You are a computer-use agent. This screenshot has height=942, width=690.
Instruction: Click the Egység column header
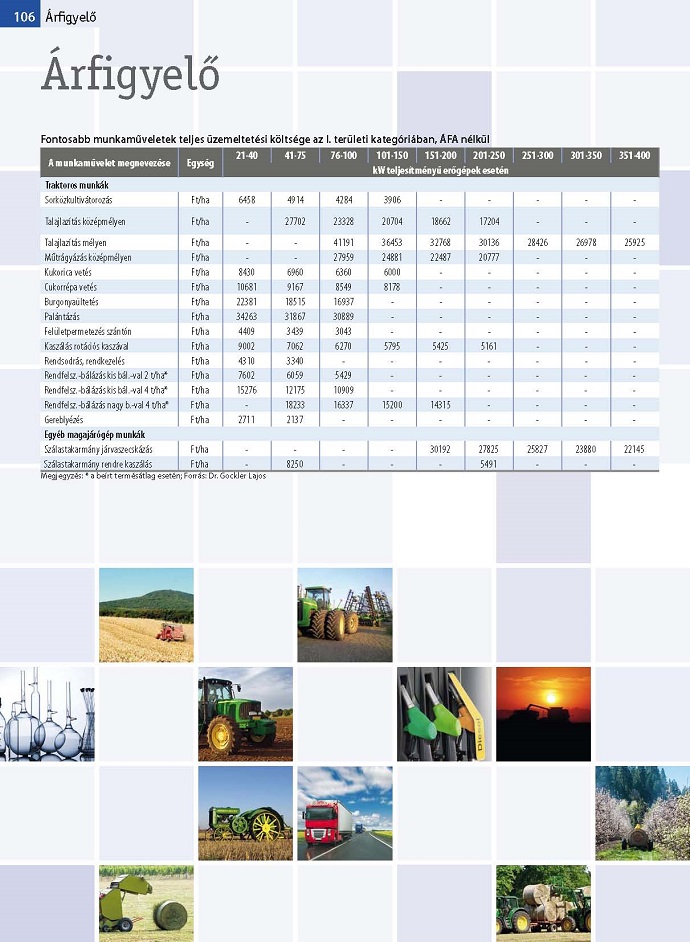pos(200,163)
